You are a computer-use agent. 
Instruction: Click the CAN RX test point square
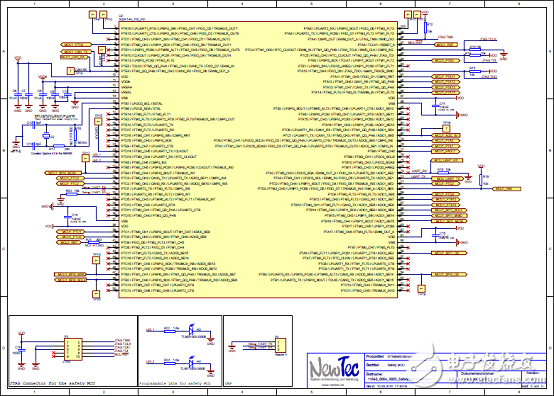pyautogui.click(x=71, y=71)
